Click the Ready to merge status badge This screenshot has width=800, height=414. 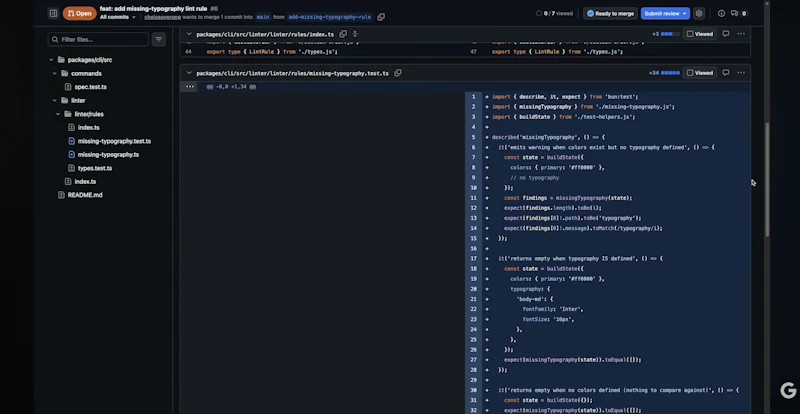point(610,13)
